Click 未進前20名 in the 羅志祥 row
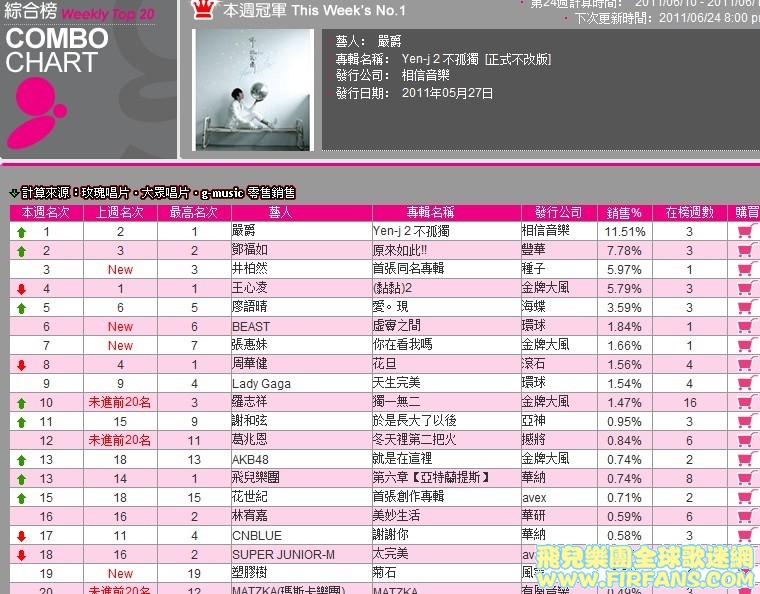760x594 pixels. click(120, 402)
